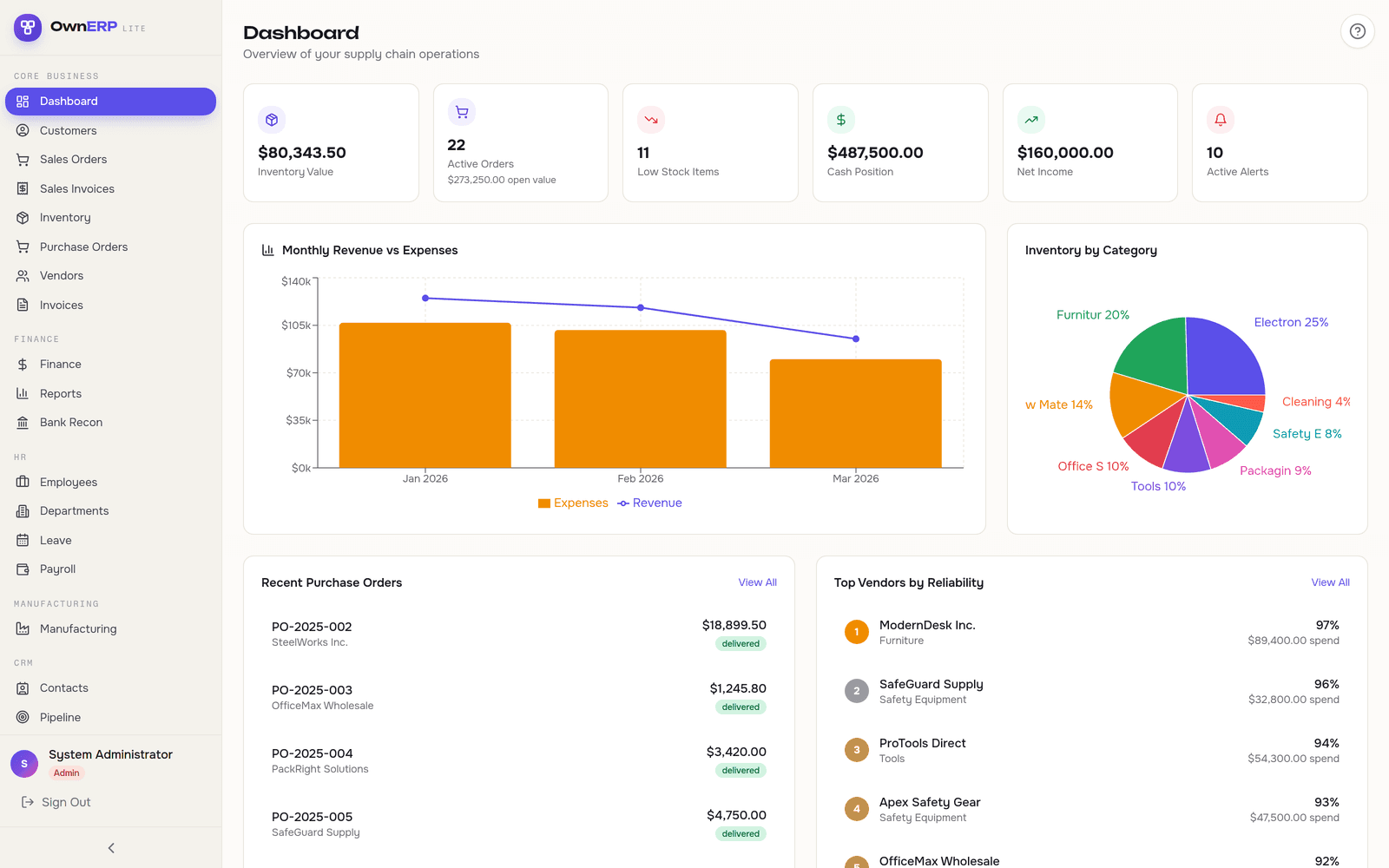This screenshot has width=1389, height=868.
Task: Click the Inventory box icon in sidebar
Action: 23,218
